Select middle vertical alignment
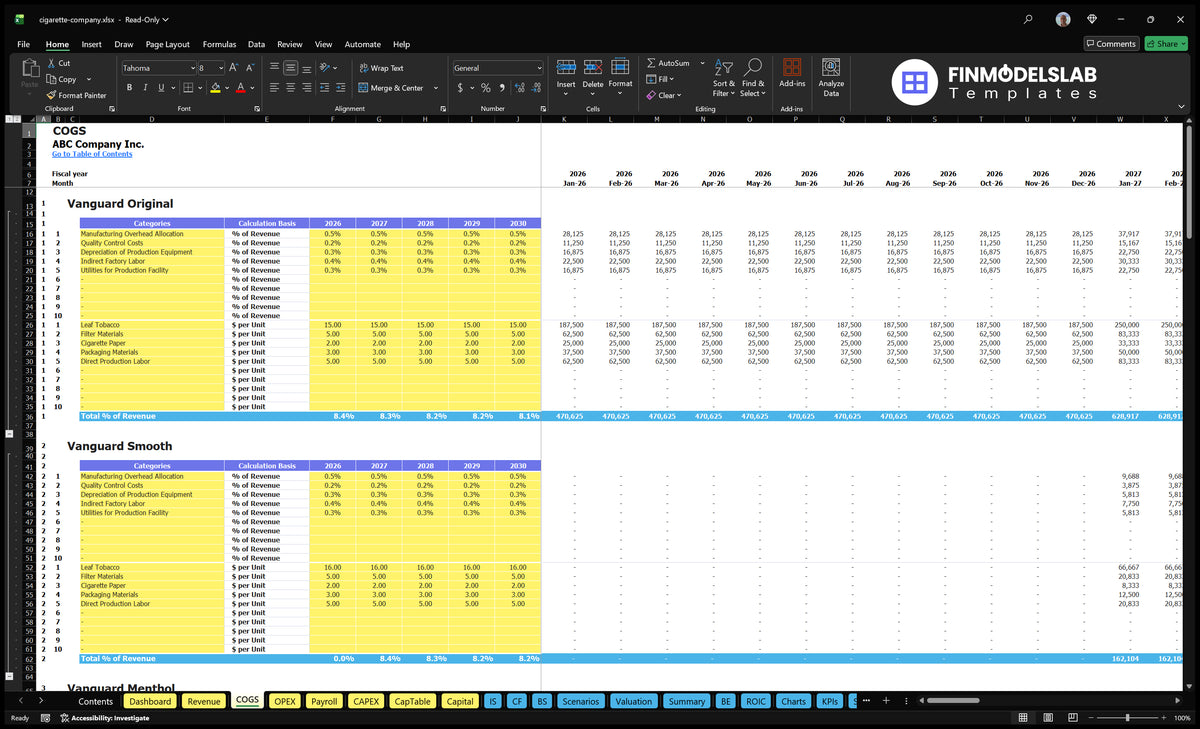Screen dimensions: 1200x729 [x=291, y=68]
